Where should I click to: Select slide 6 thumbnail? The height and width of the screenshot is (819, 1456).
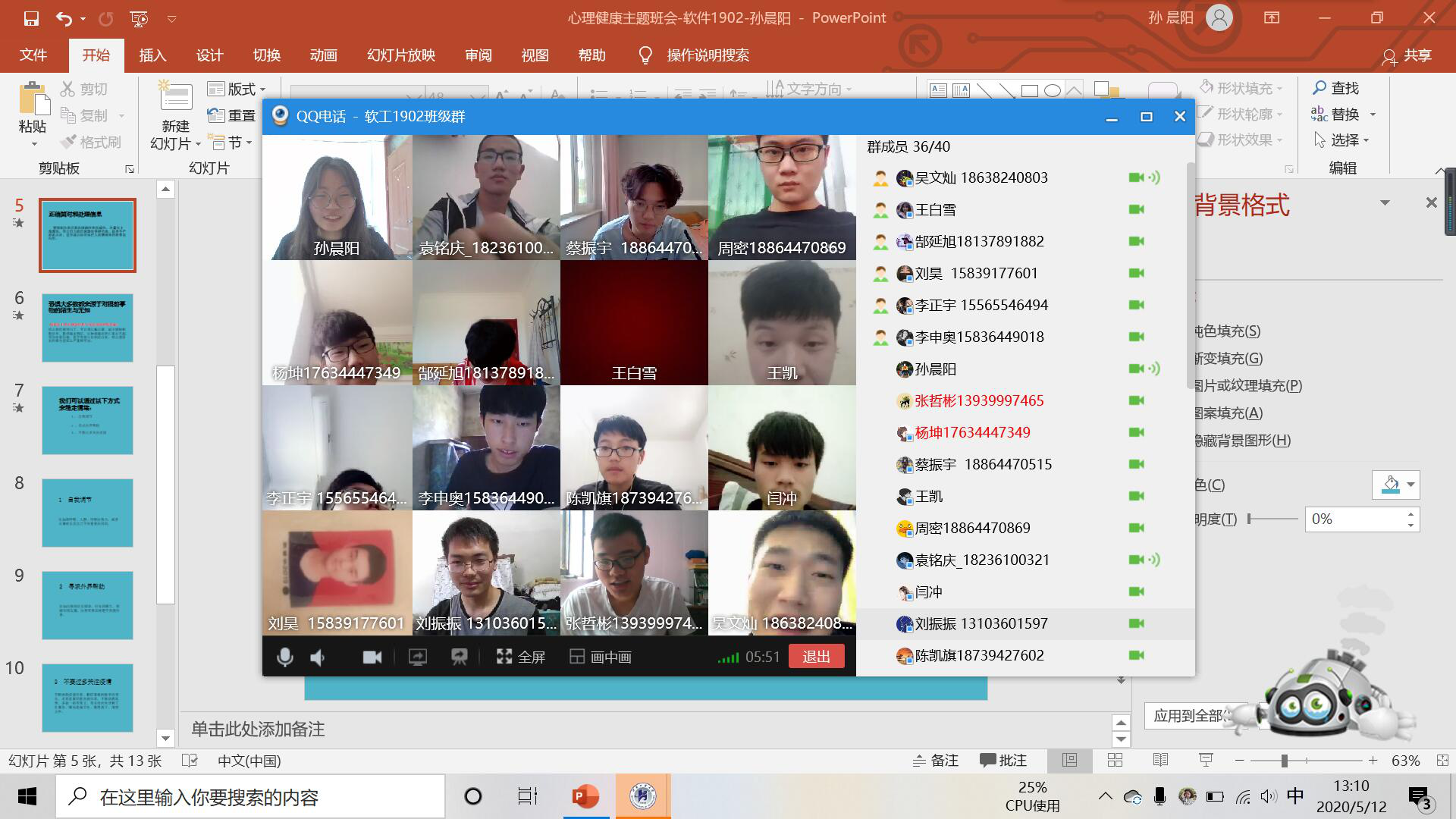pos(87,328)
